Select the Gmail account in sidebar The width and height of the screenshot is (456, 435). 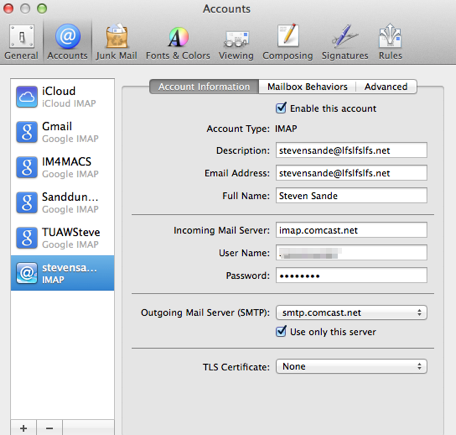tap(62, 132)
